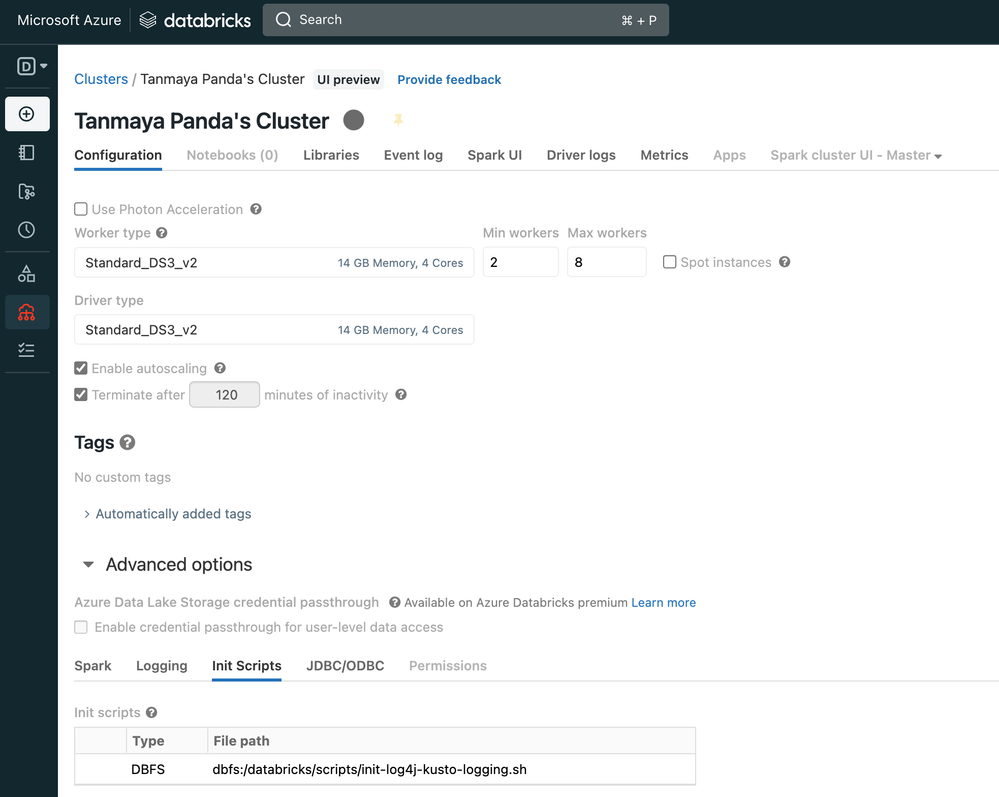Screen dimensions: 999x797
Task: Open the Event log tab
Action: tap(413, 155)
